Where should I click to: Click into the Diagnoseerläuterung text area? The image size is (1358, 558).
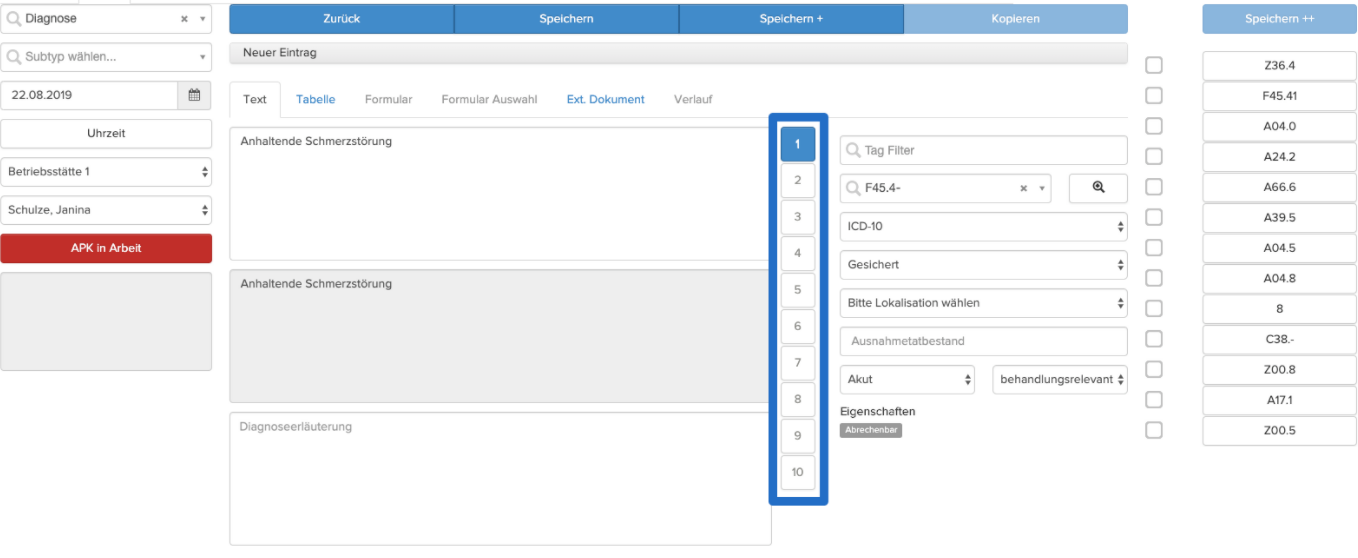click(x=500, y=479)
